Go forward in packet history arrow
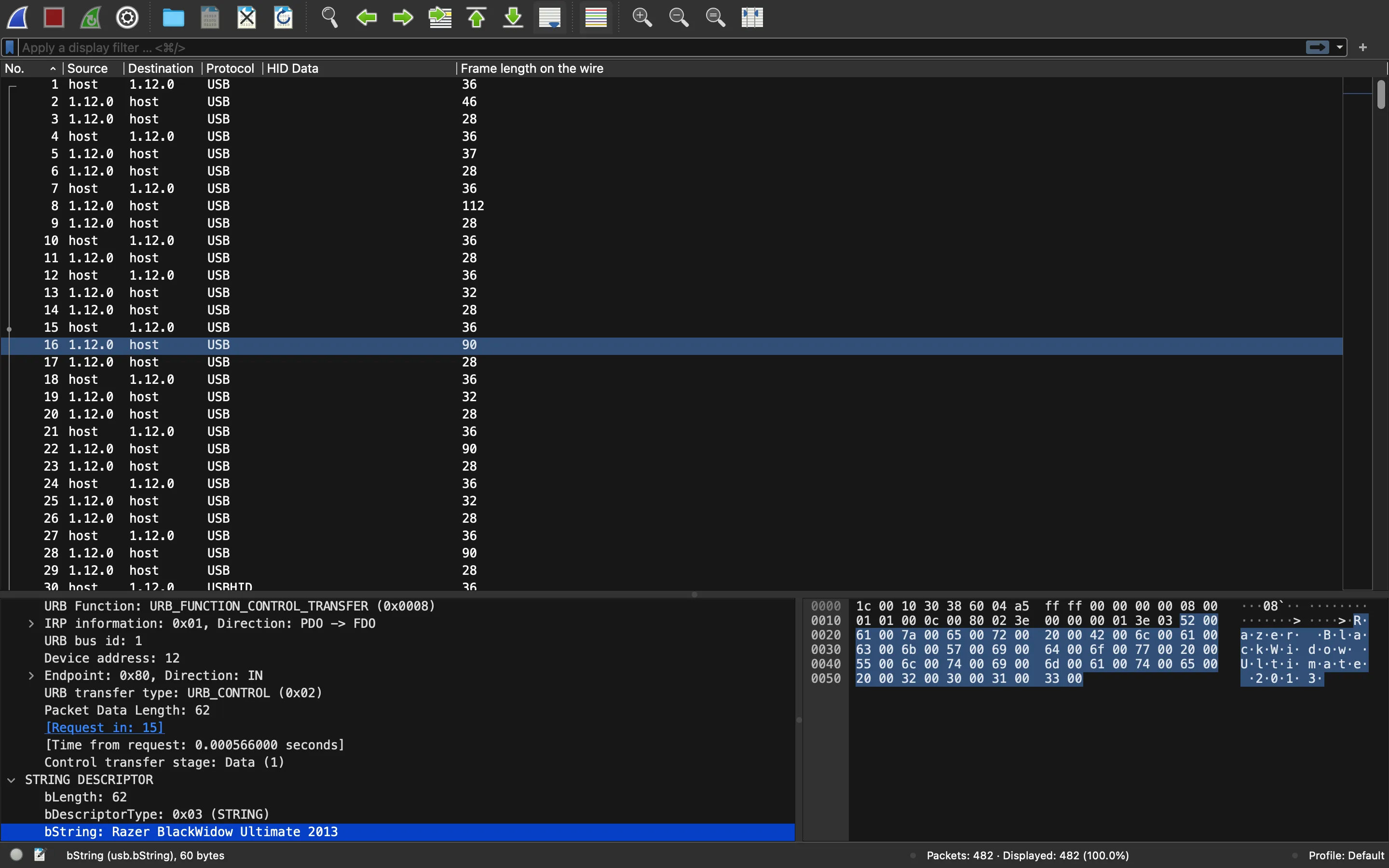 pyautogui.click(x=403, y=17)
